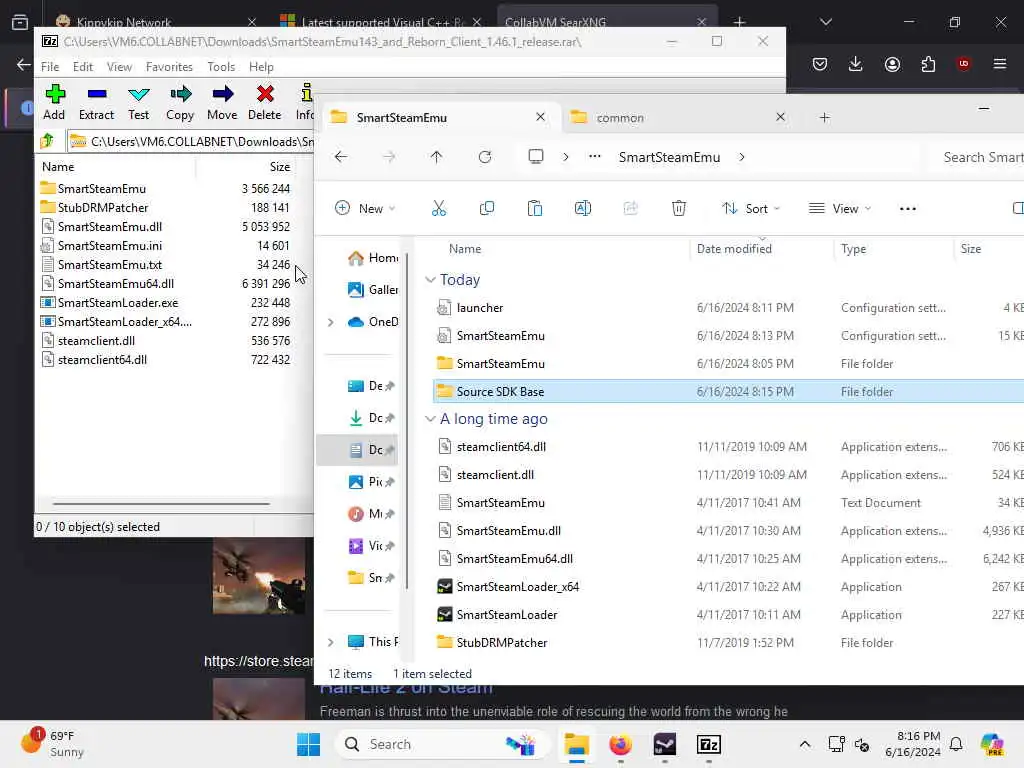Expand the This PC tree node
Viewport: 1024px width, 768px height.
330,642
